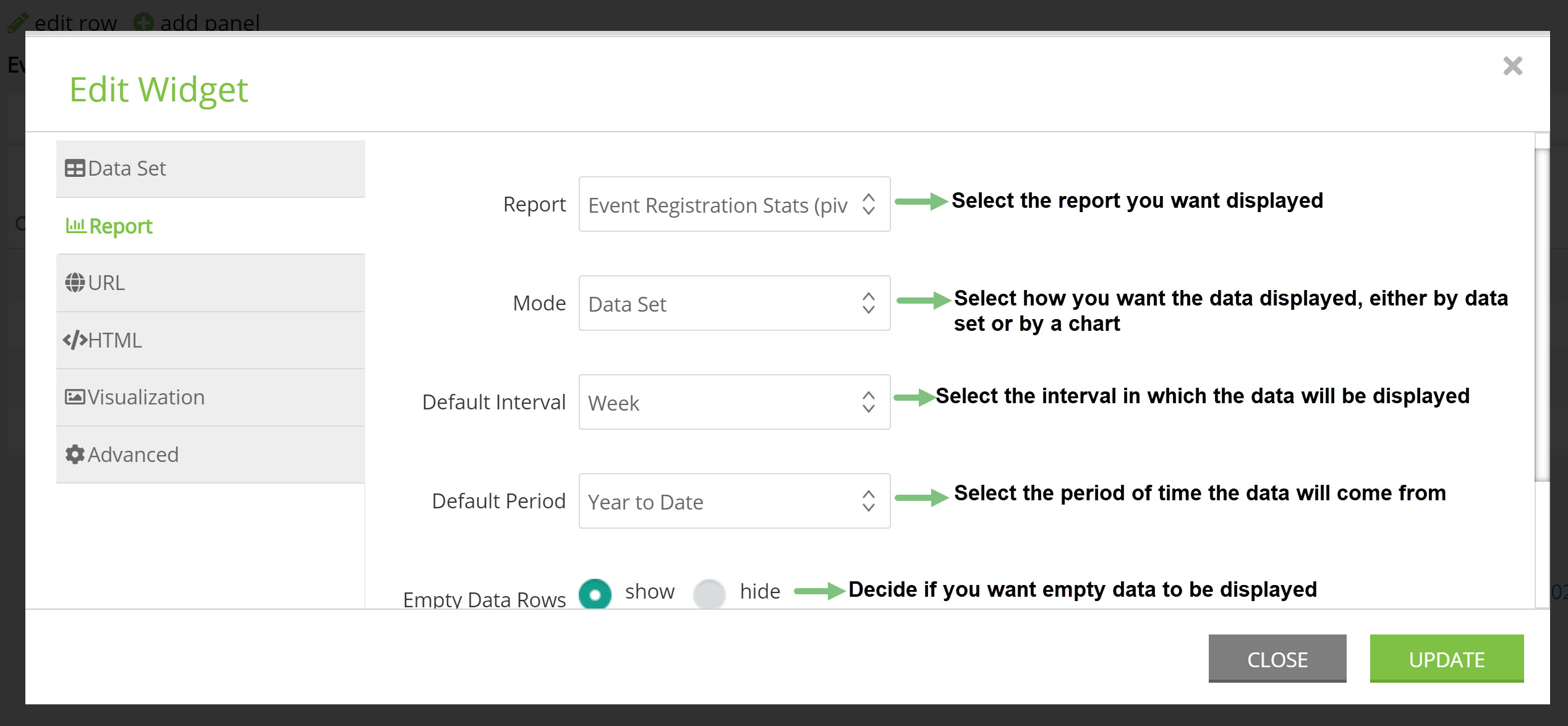Click the edit row pencil icon
Viewport: 1568px width, 726px height.
[17, 22]
